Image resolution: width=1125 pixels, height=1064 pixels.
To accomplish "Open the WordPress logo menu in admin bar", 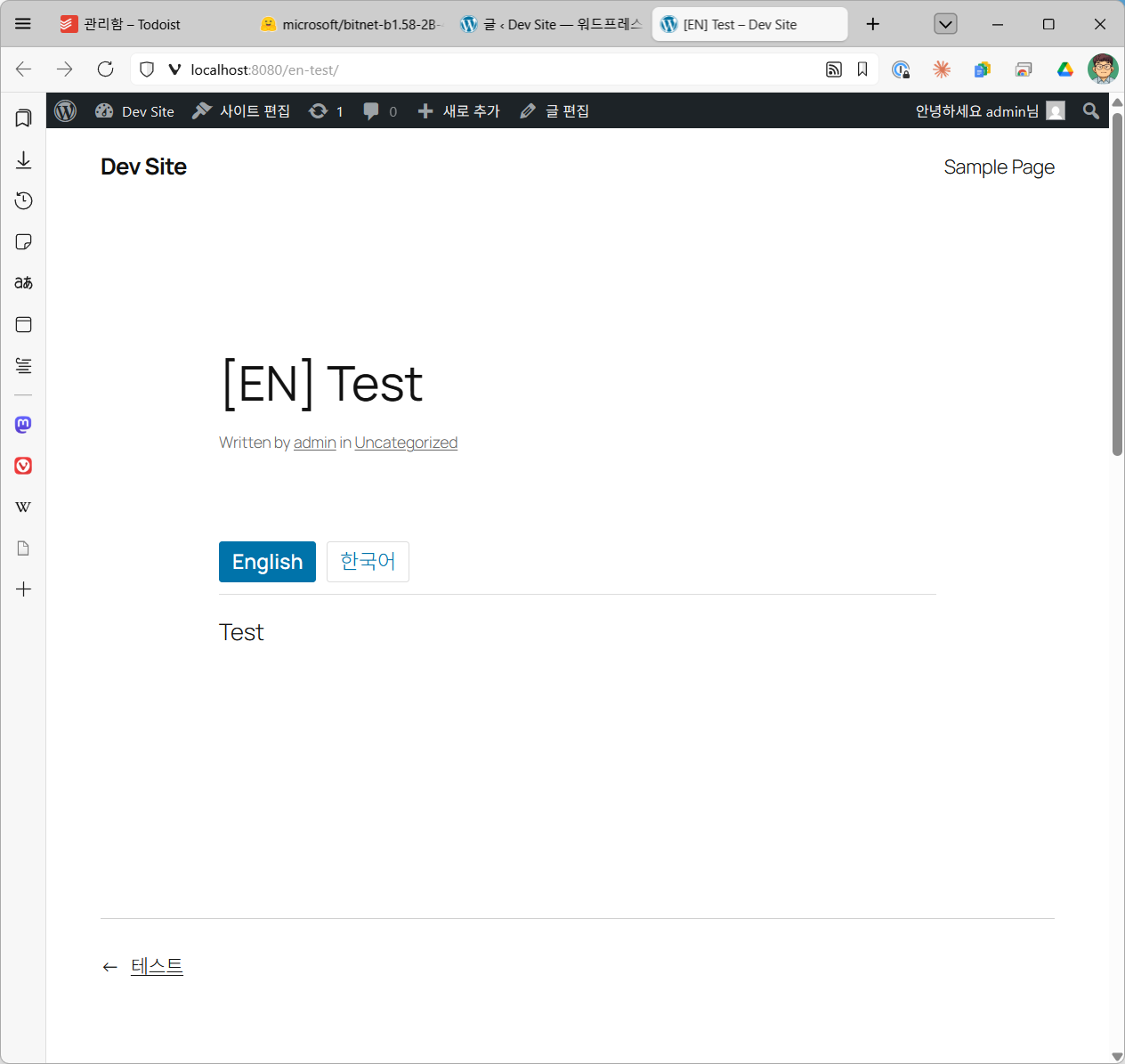I will 65,110.
